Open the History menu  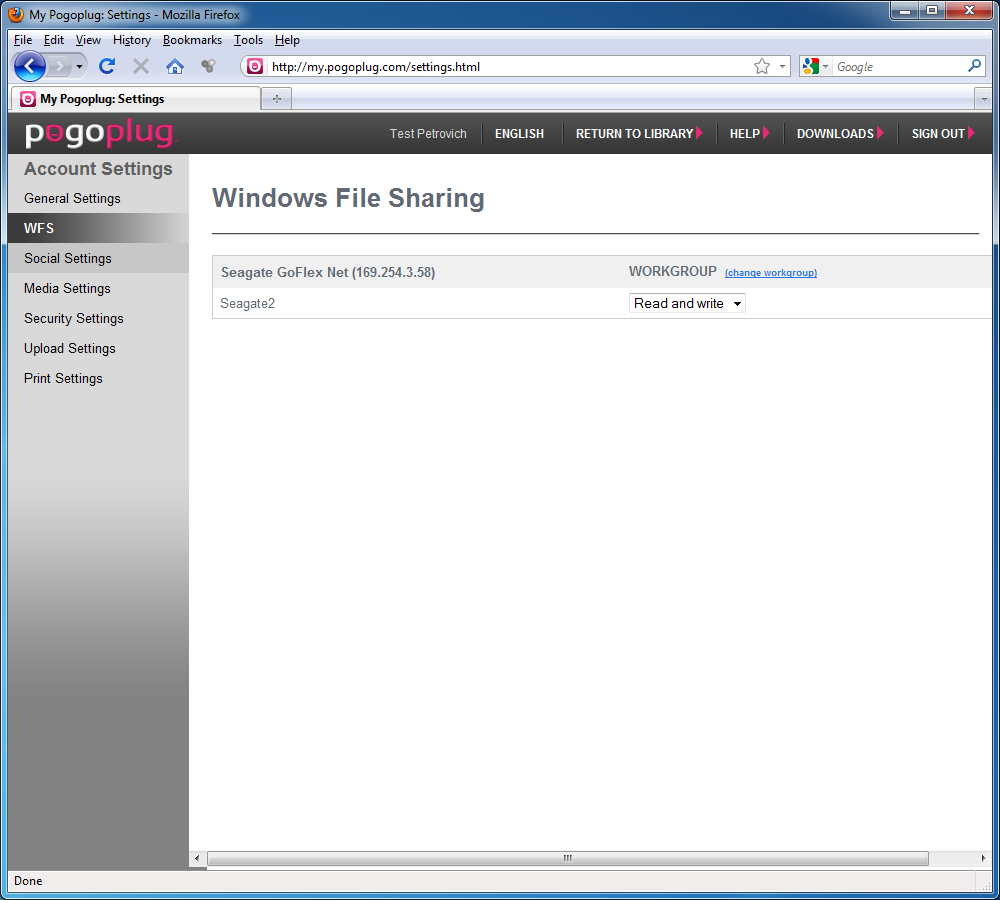coord(132,40)
